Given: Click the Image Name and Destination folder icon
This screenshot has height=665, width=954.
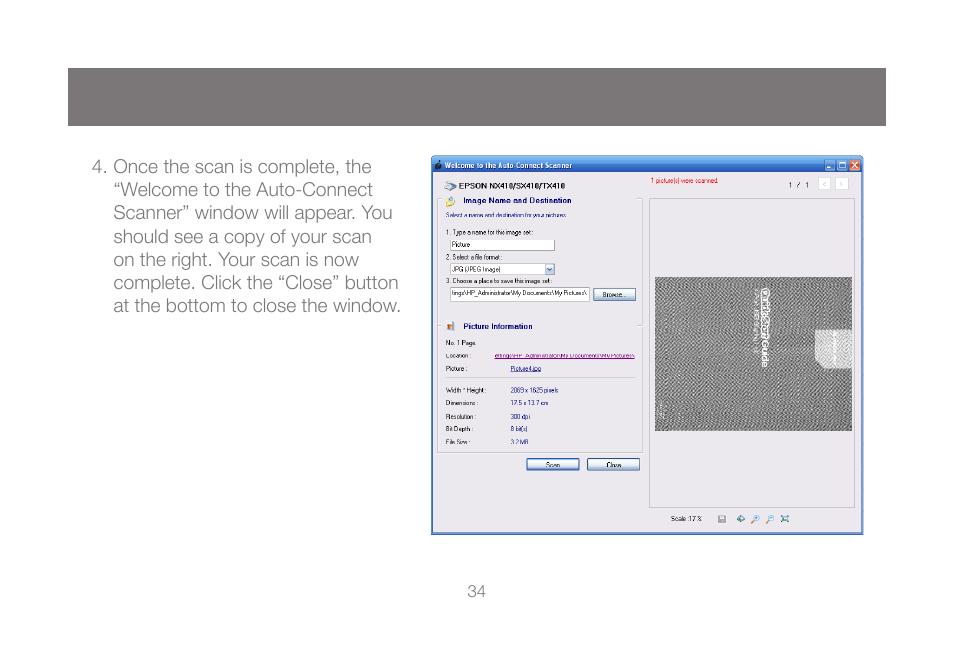Looking at the screenshot, I should click(450, 201).
